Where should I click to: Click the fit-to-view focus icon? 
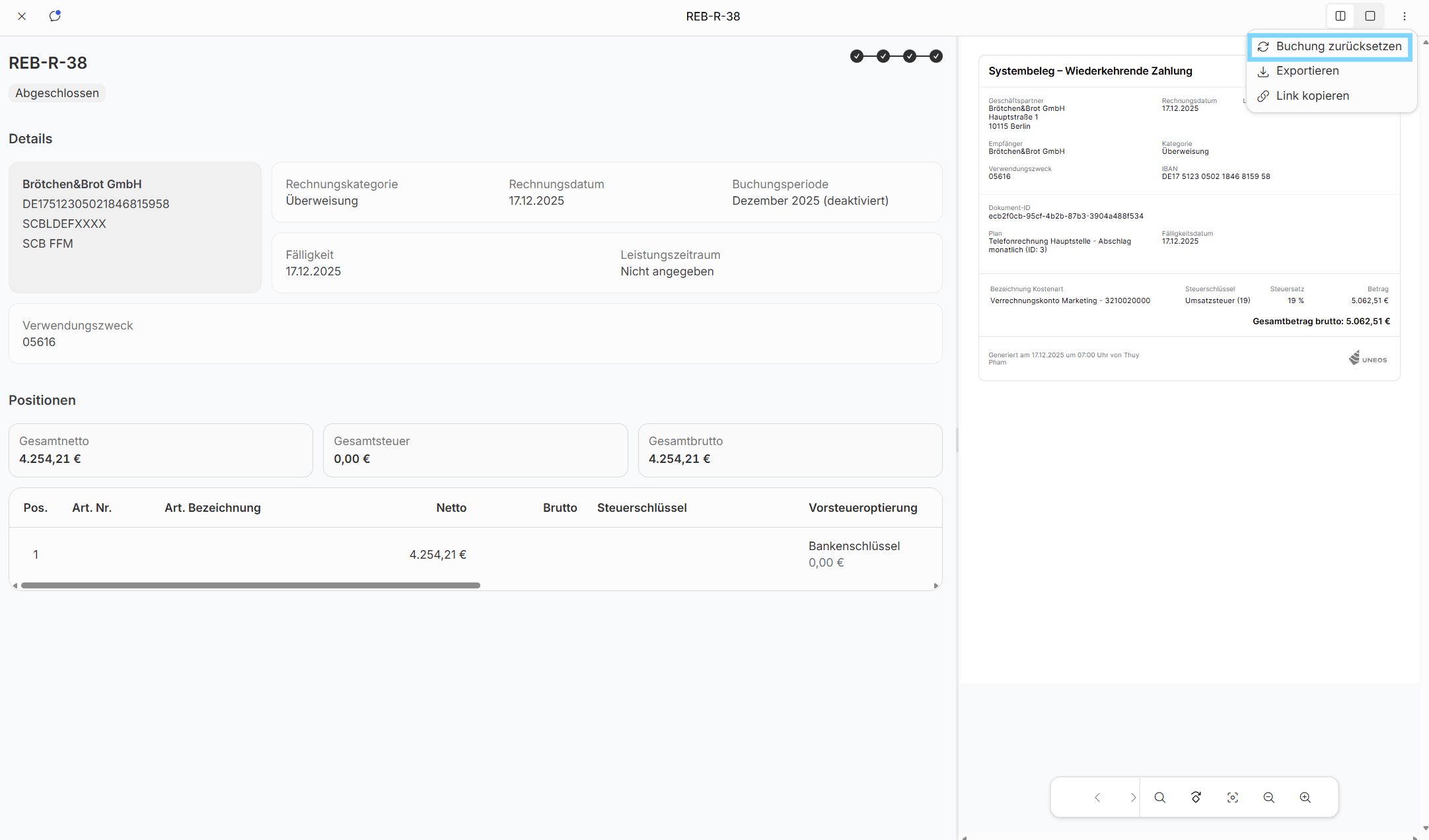(x=1232, y=797)
